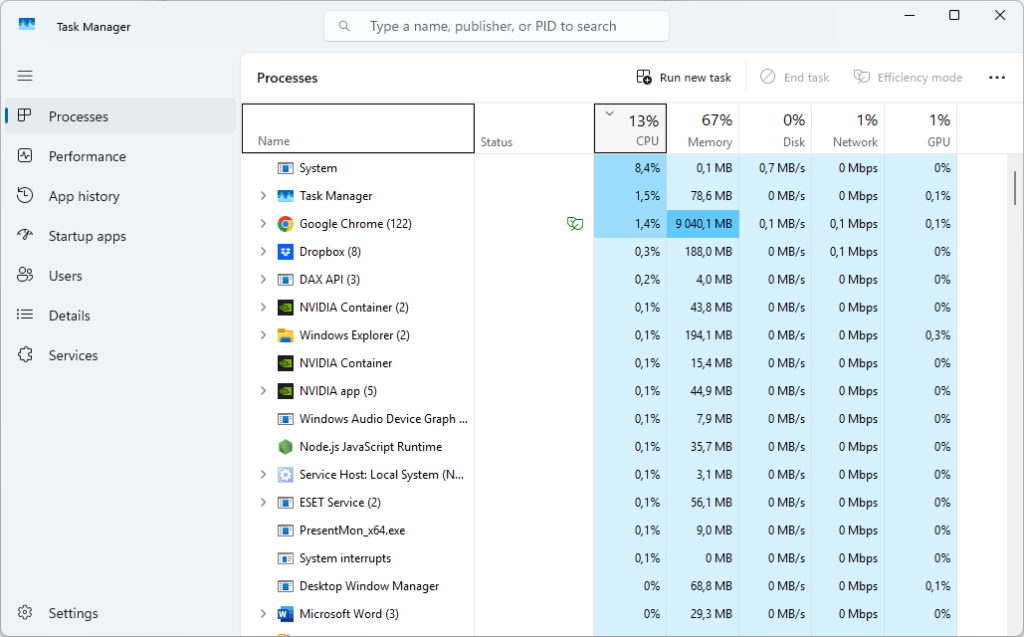Click the Dropbox process icon
The height and width of the screenshot is (637, 1024).
(285, 252)
